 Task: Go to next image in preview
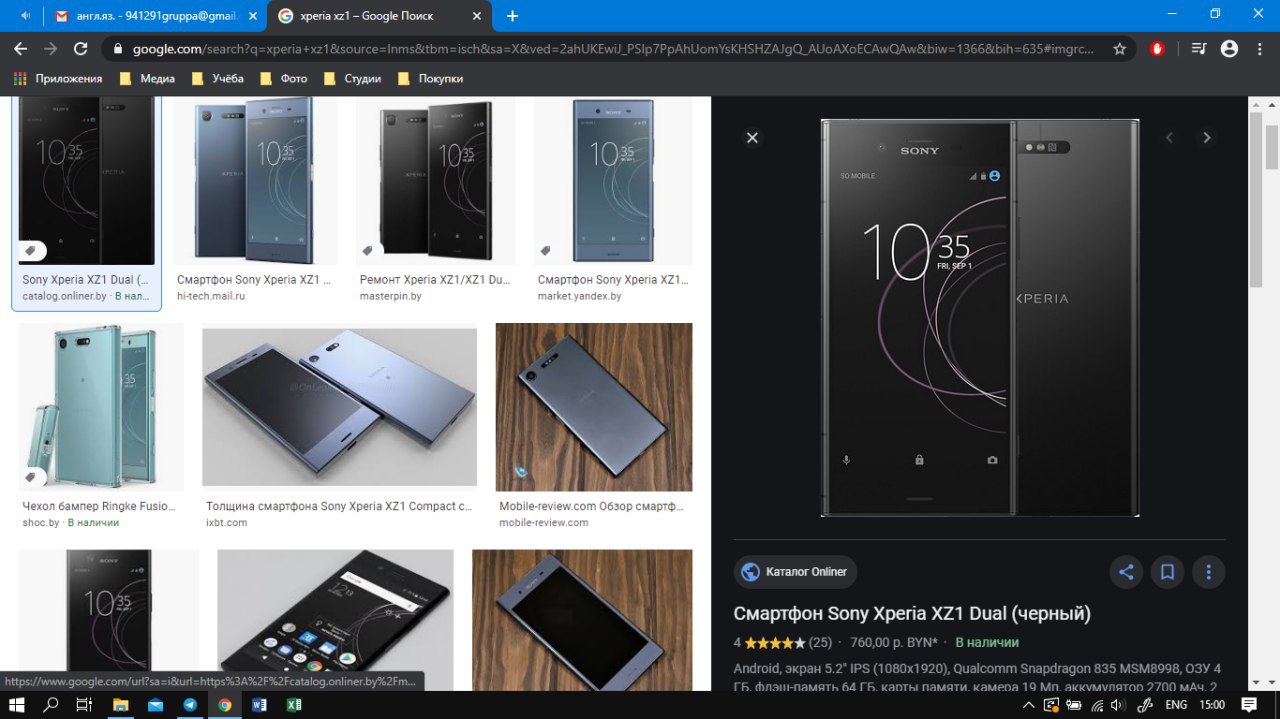1206,138
